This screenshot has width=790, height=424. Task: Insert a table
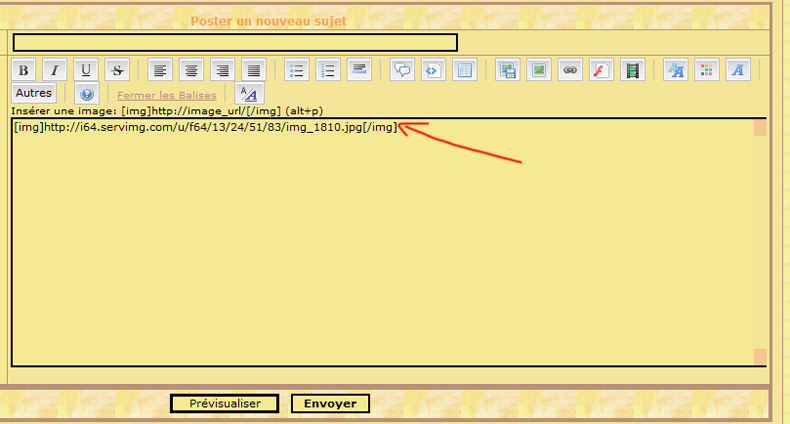[465, 70]
